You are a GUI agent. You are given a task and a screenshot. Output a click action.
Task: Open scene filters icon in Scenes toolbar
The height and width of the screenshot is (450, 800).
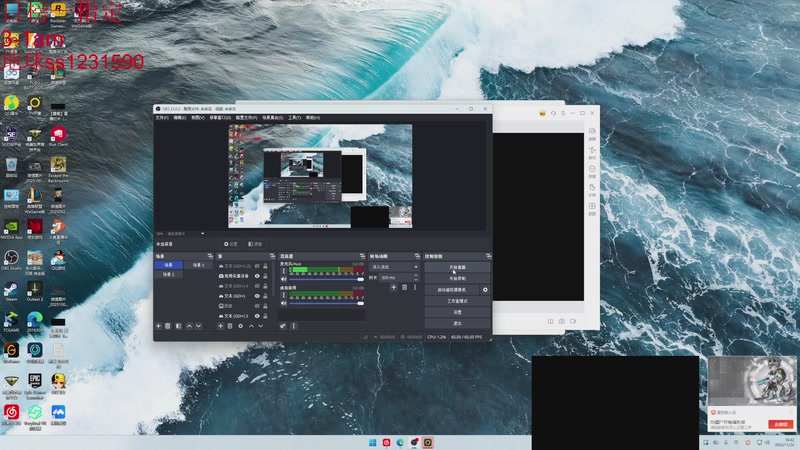point(178,326)
